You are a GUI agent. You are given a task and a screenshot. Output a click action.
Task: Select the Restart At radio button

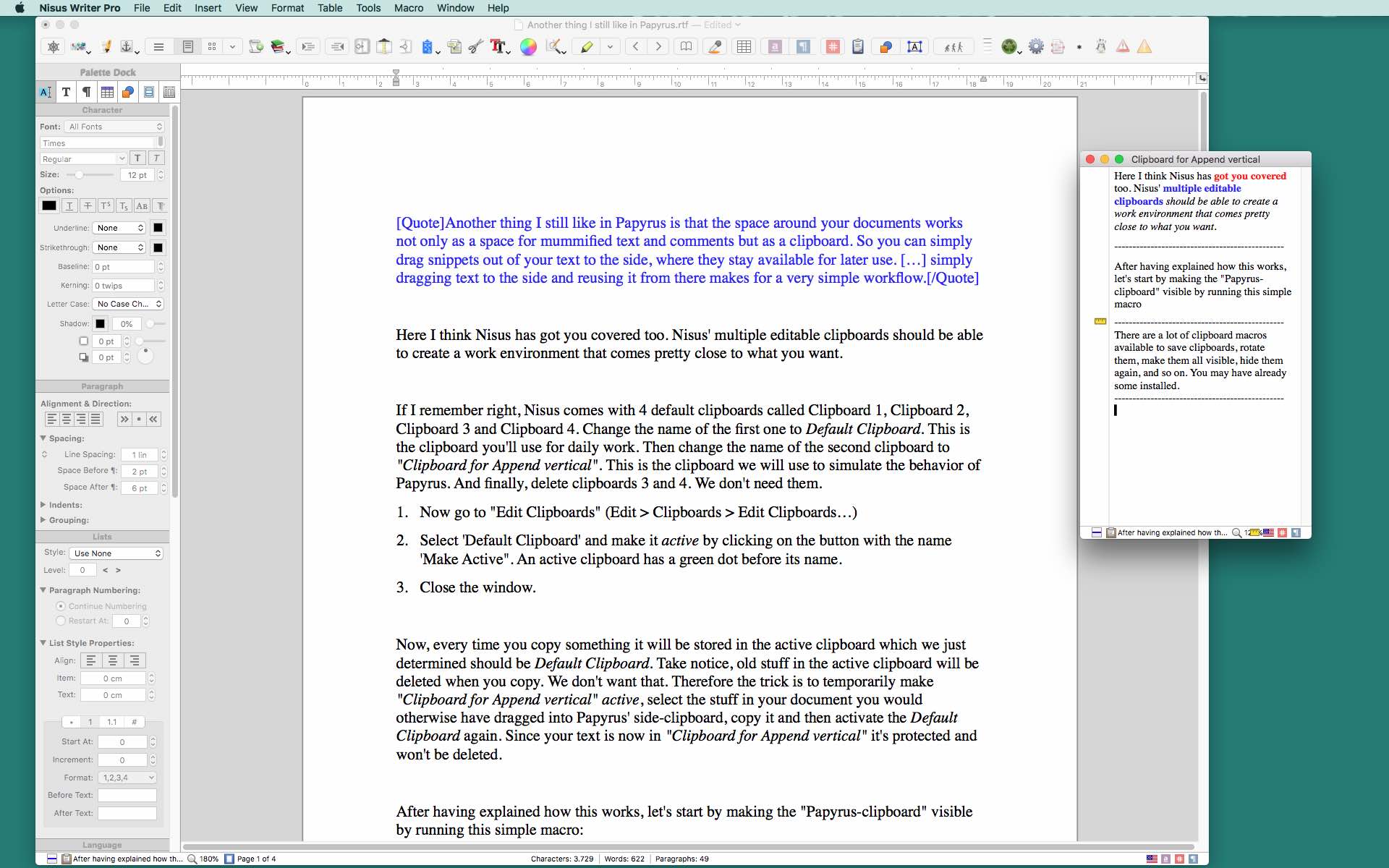coord(61,621)
